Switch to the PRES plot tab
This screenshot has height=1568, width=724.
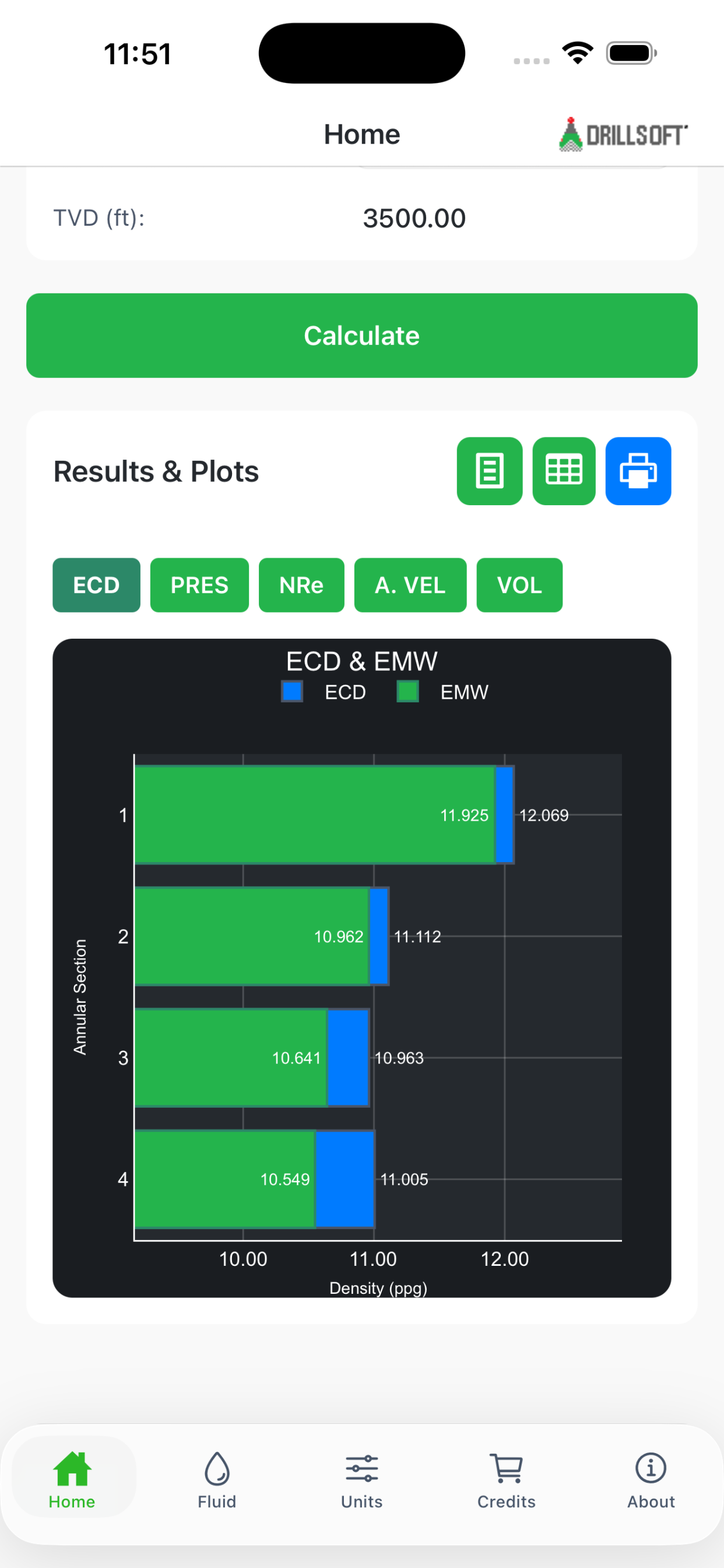point(199,585)
